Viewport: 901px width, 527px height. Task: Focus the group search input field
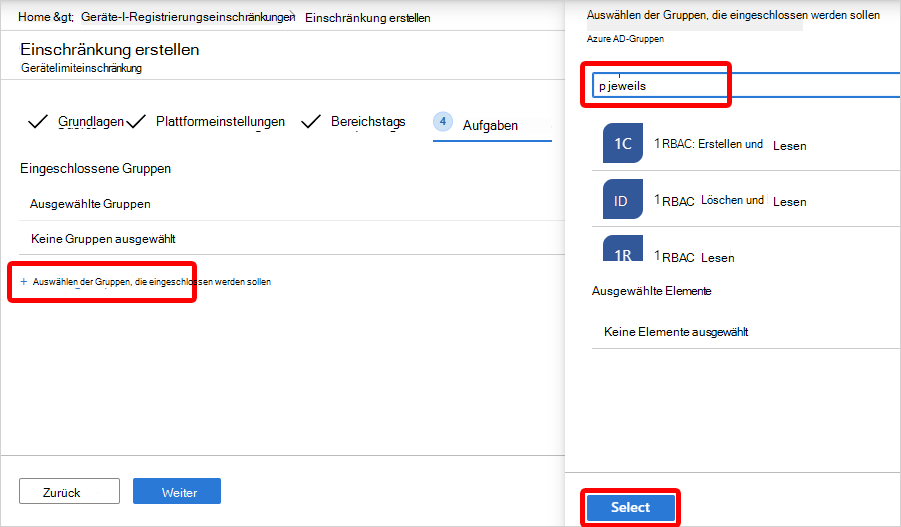point(746,86)
